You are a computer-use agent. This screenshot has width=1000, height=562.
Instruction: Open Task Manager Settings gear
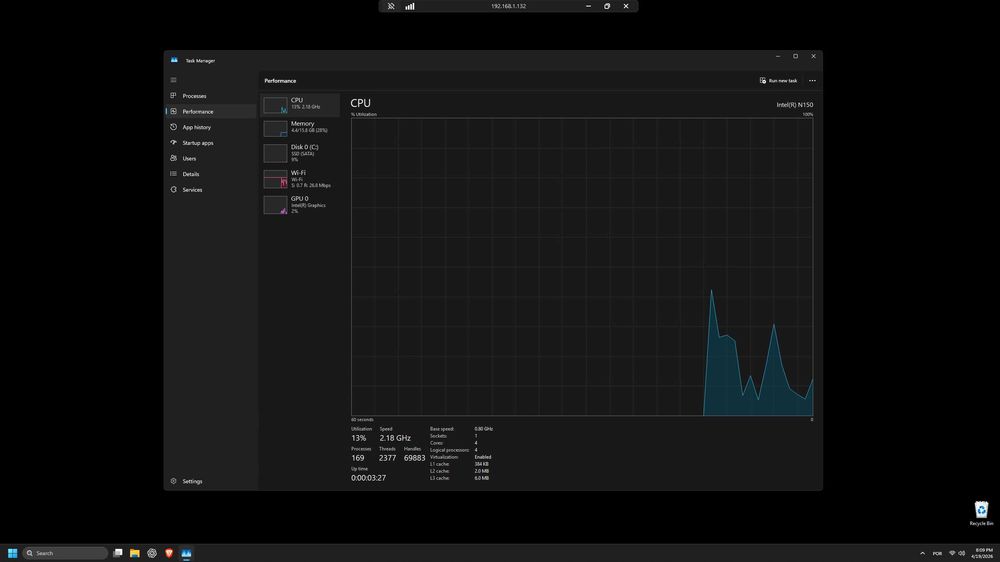click(x=173, y=481)
